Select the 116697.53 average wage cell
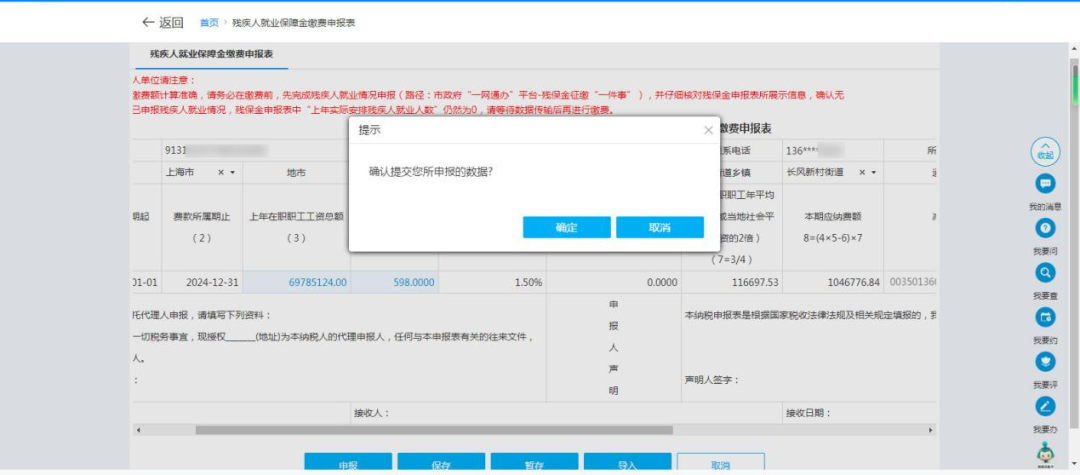 (x=731, y=282)
